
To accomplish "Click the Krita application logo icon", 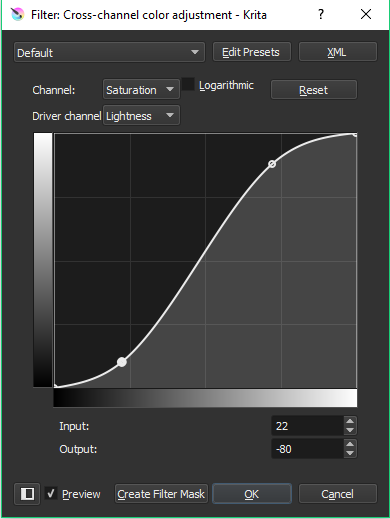I will pyautogui.click(x=17, y=14).
